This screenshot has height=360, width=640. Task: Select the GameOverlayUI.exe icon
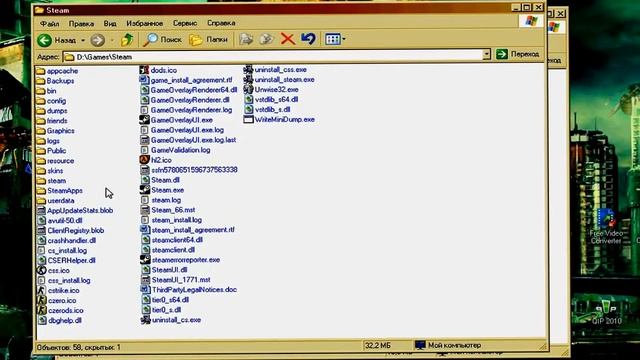click(x=144, y=120)
